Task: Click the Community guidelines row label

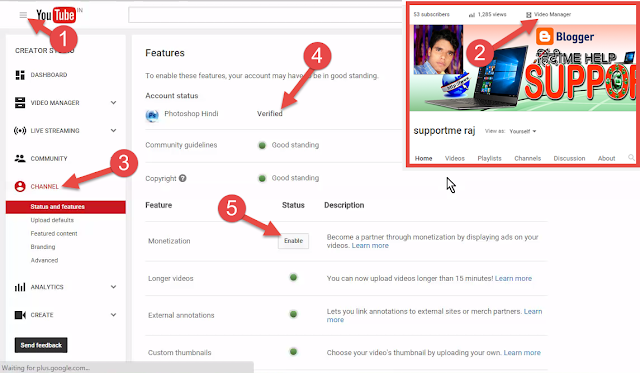Action: (181, 145)
